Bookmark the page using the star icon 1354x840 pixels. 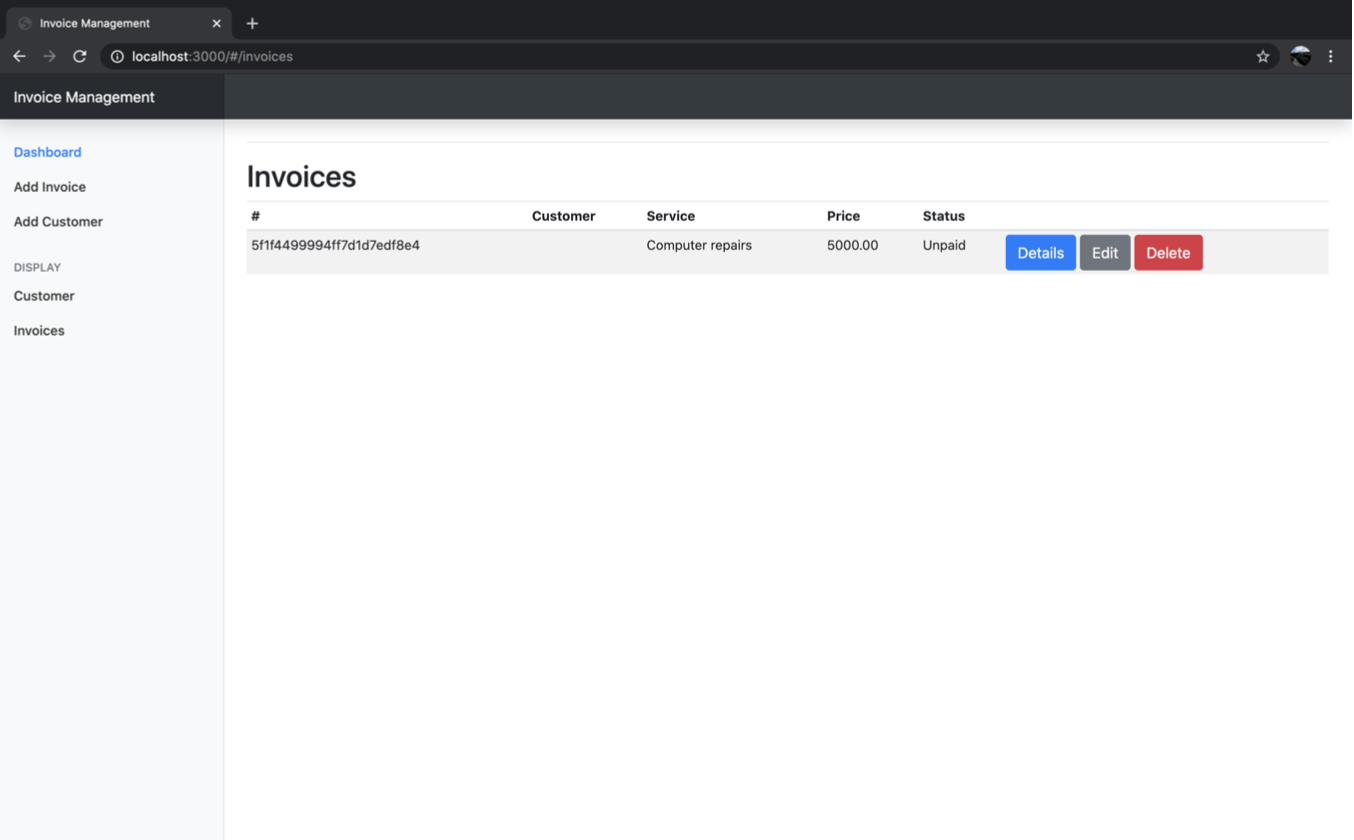(x=1262, y=56)
